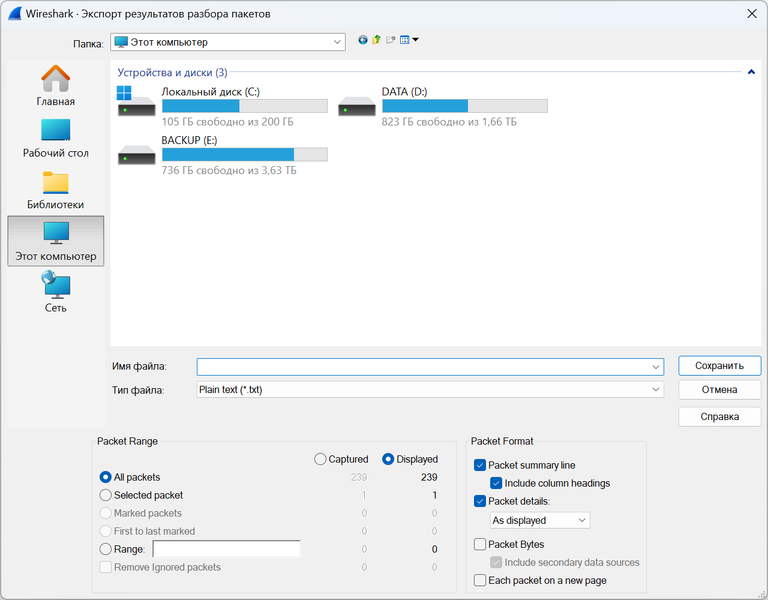This screenshot has height=600, width=768.
Task: Open the Папка location dropdown
Action: [228, 42]
